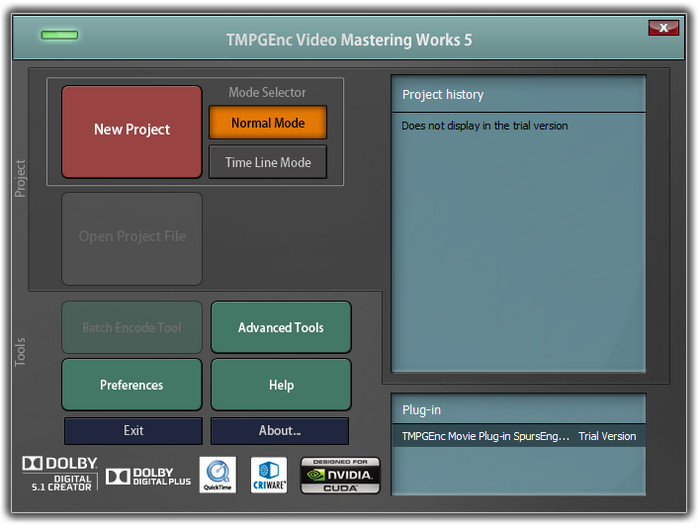
Task: Click the TMPGEnc Video Mastering Works 5 title
Action: (x=349, y=40)
